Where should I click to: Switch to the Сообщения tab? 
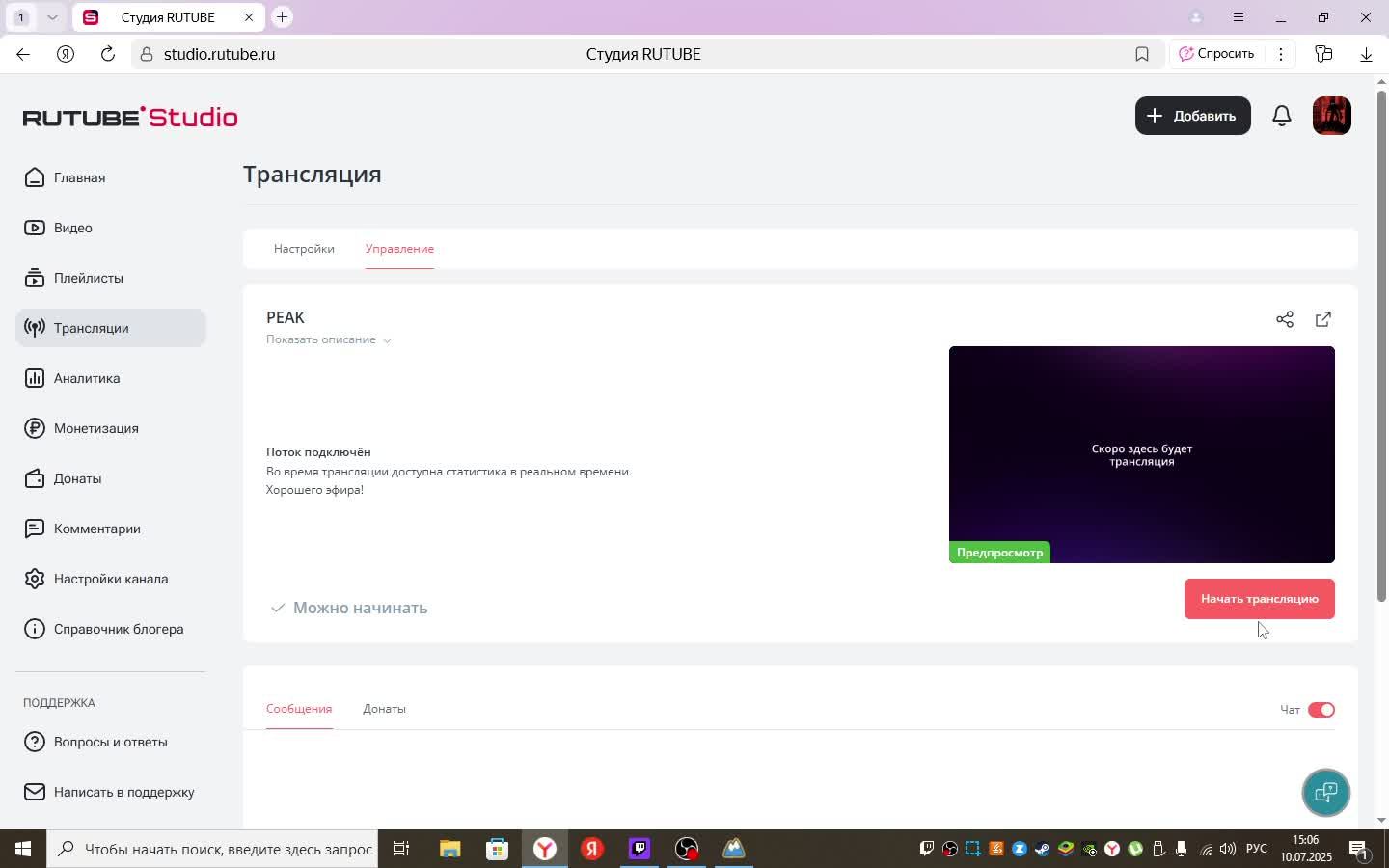(x=299, y=709)
